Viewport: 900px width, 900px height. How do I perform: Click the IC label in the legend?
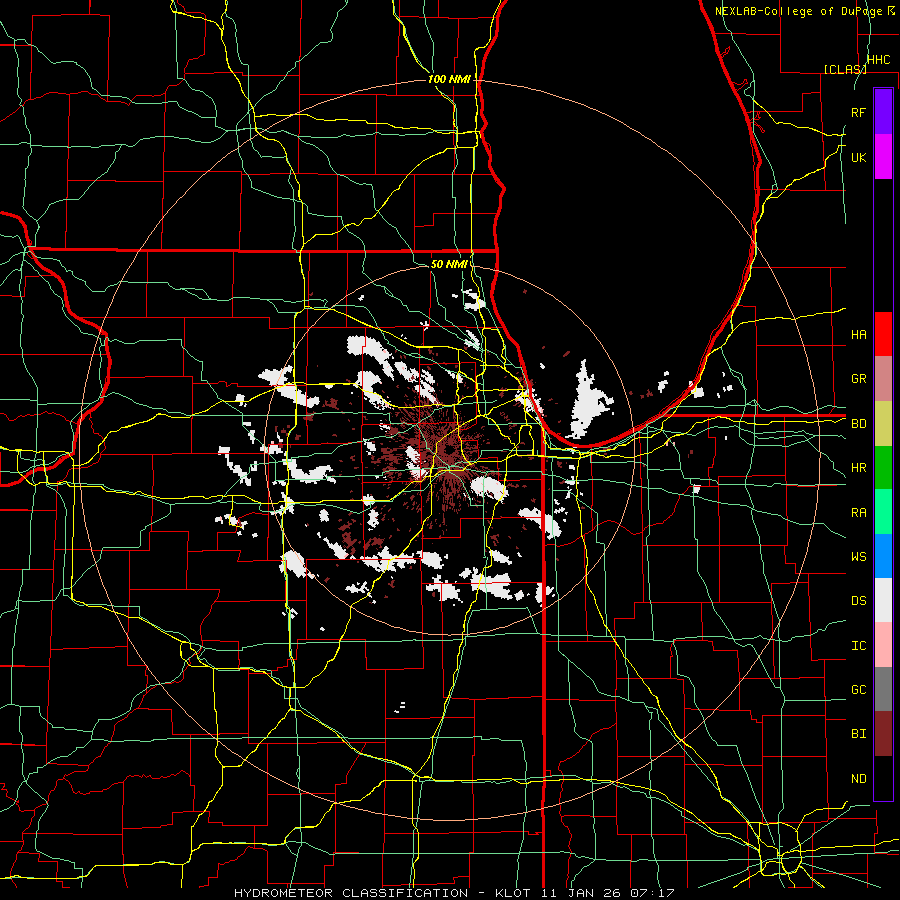click(x=858, y=646)
